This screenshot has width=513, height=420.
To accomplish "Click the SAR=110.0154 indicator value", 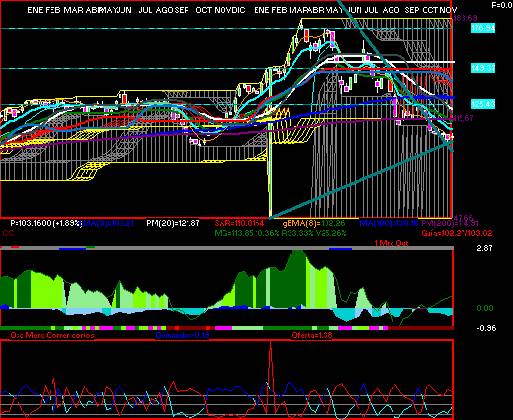I will click(x=239, y=223).
